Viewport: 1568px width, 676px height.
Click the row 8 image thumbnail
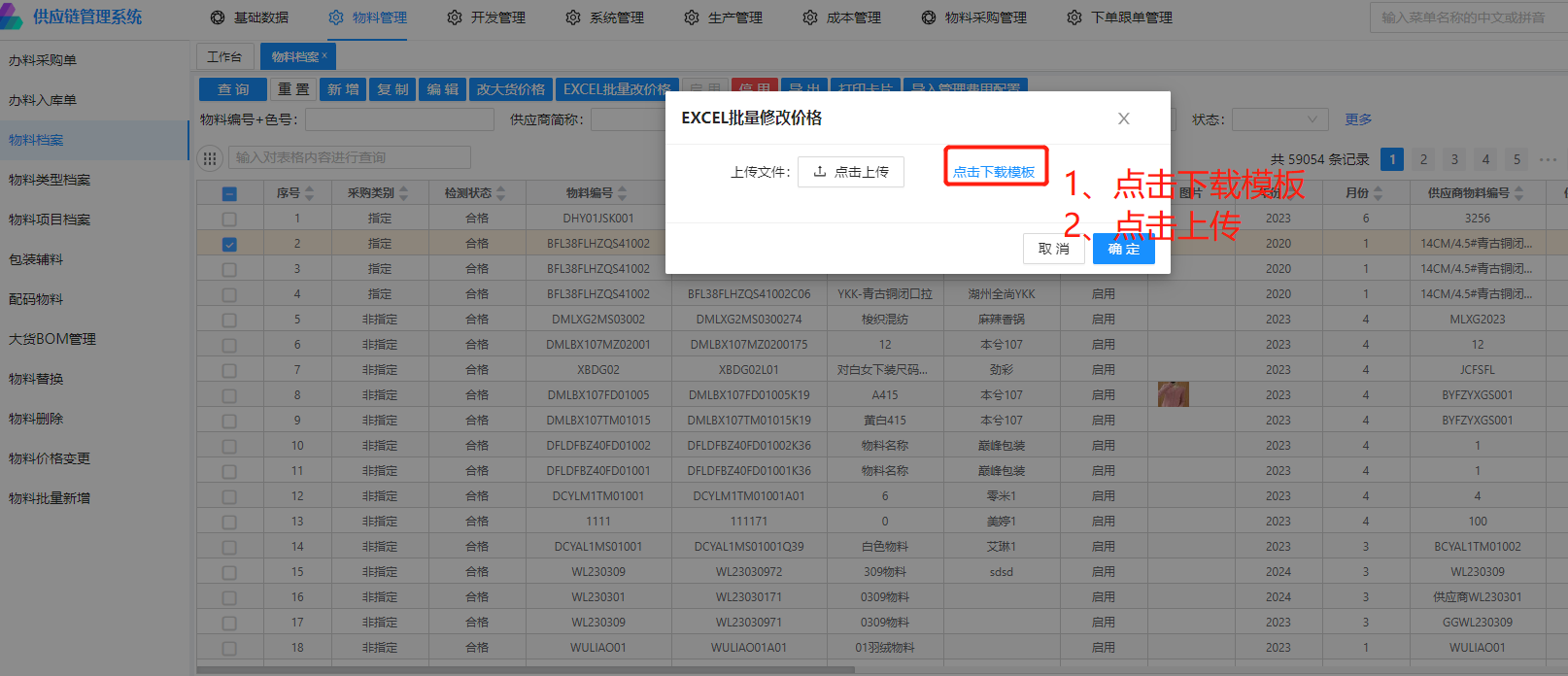point(1173,394)
